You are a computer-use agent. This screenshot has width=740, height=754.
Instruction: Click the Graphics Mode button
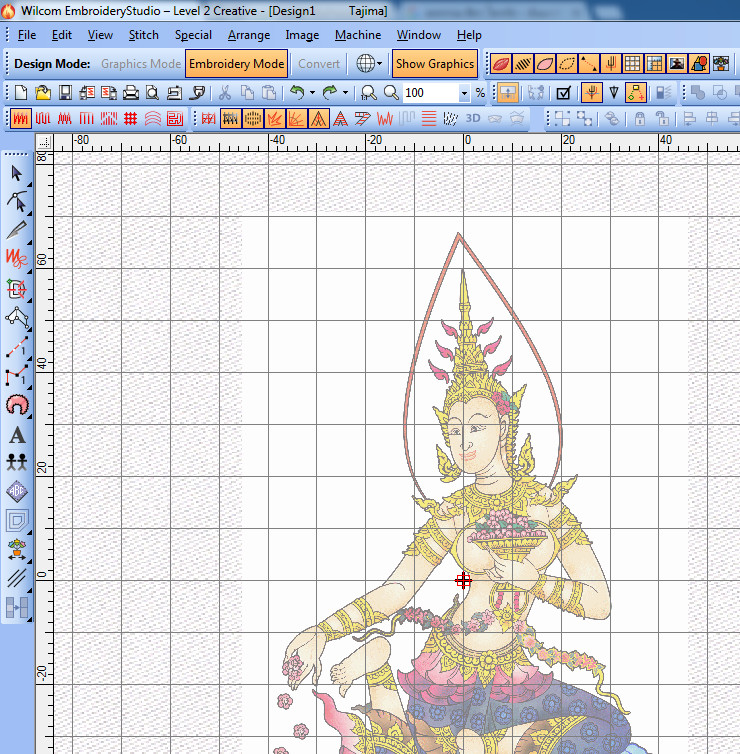pos(141,63)
